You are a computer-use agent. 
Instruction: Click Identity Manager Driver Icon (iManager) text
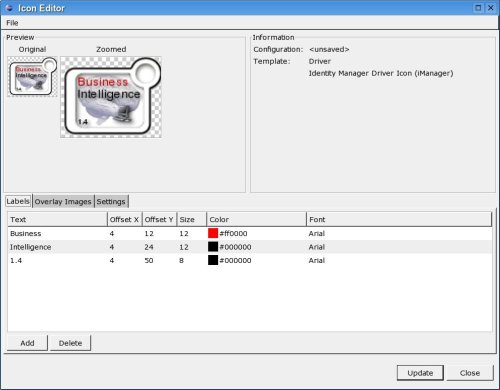pos(381,73)
